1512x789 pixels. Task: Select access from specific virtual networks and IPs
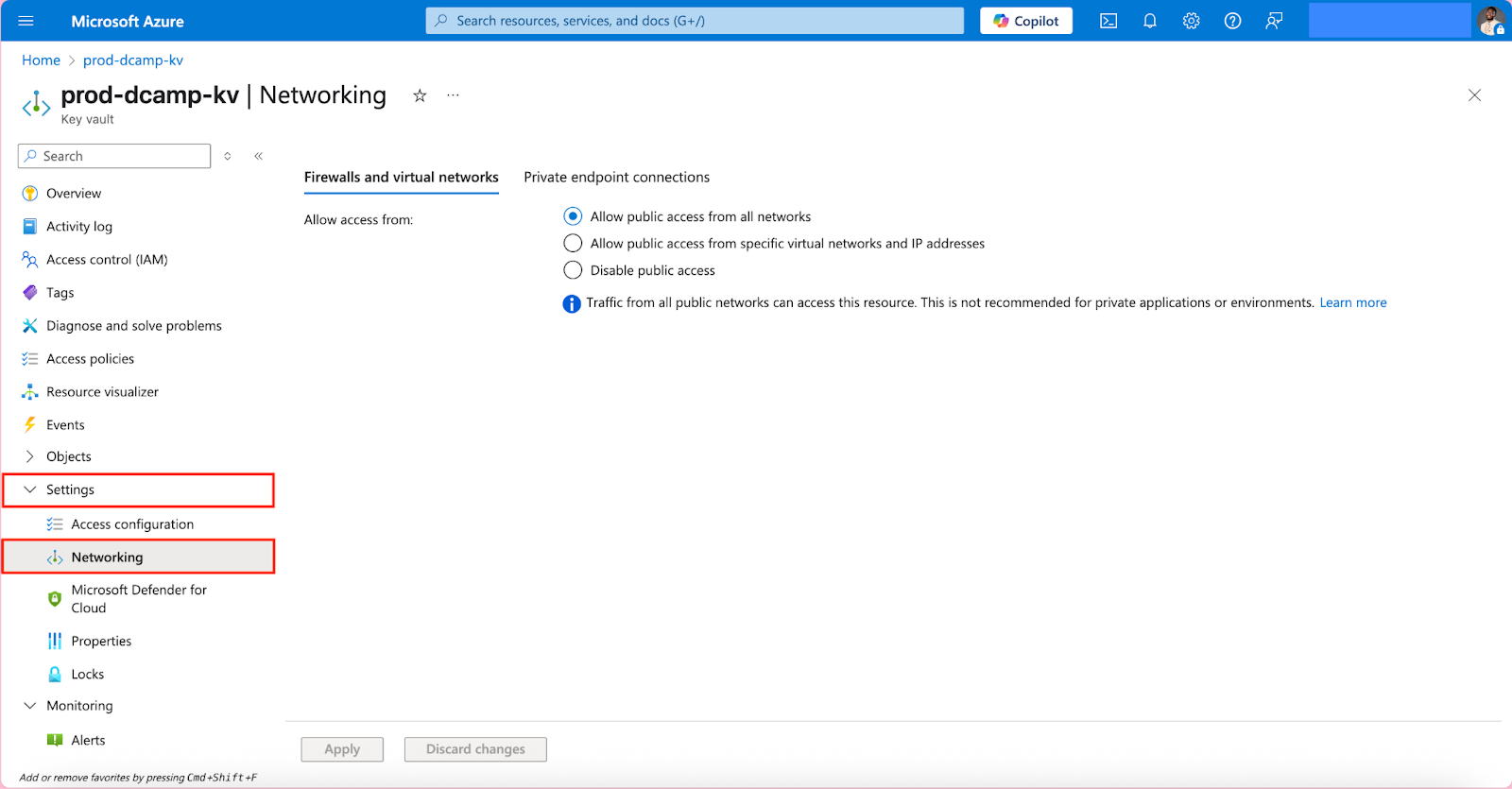click(x=573, y=243)
